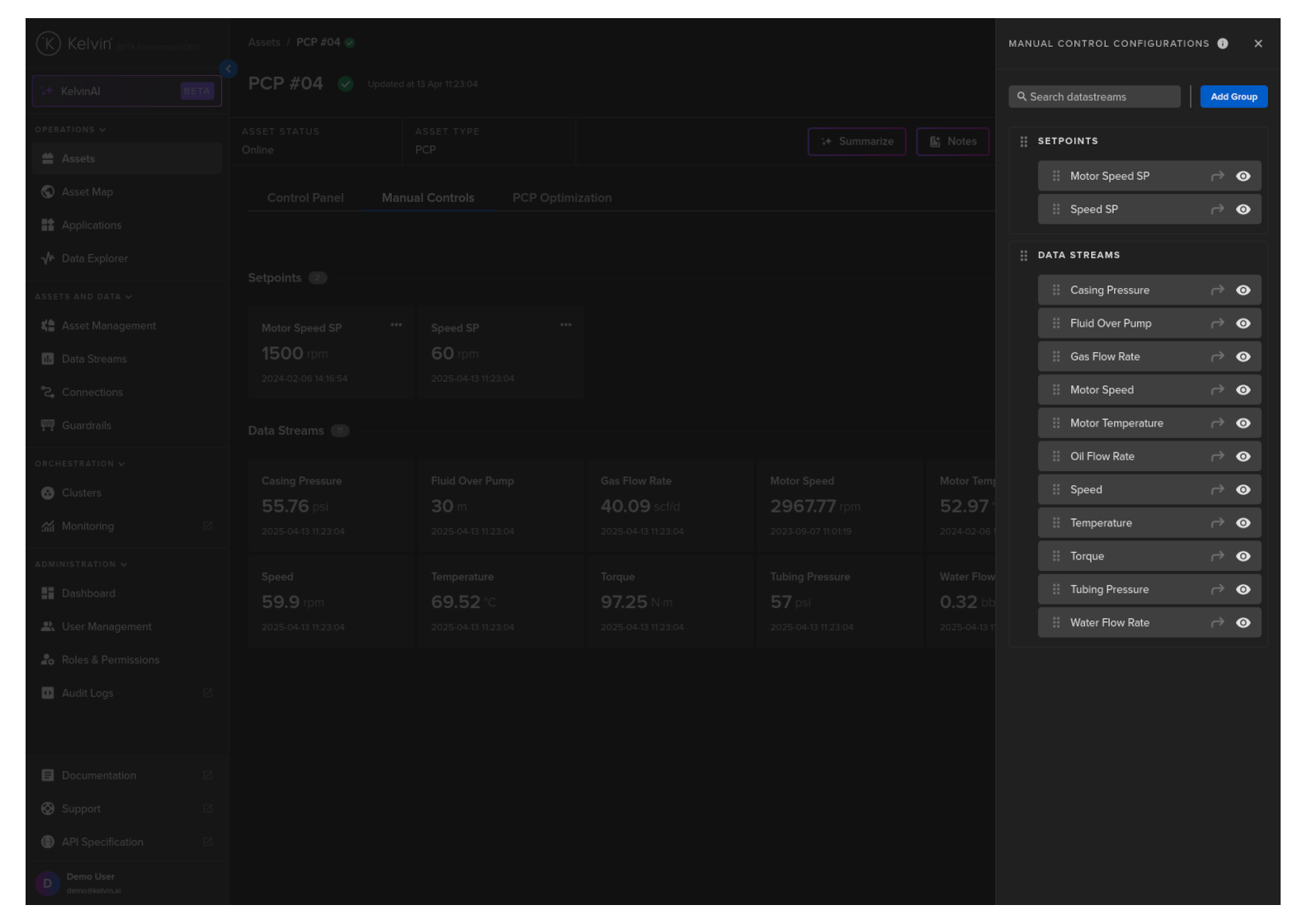
Task: Hide the Tubing Pressure datastream
Action: pyautogui.click(x=1243, y=590)
